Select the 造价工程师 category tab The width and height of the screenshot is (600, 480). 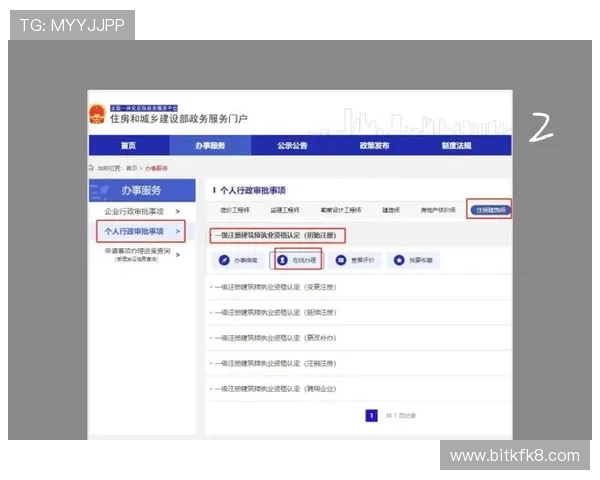[x=235, y=210]
